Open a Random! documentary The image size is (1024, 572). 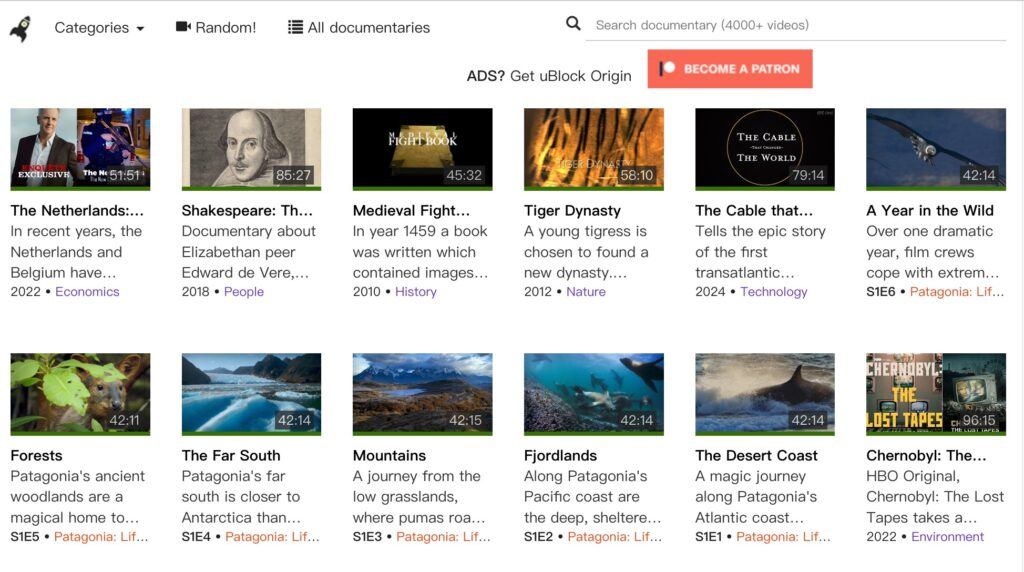click(225, 28)
